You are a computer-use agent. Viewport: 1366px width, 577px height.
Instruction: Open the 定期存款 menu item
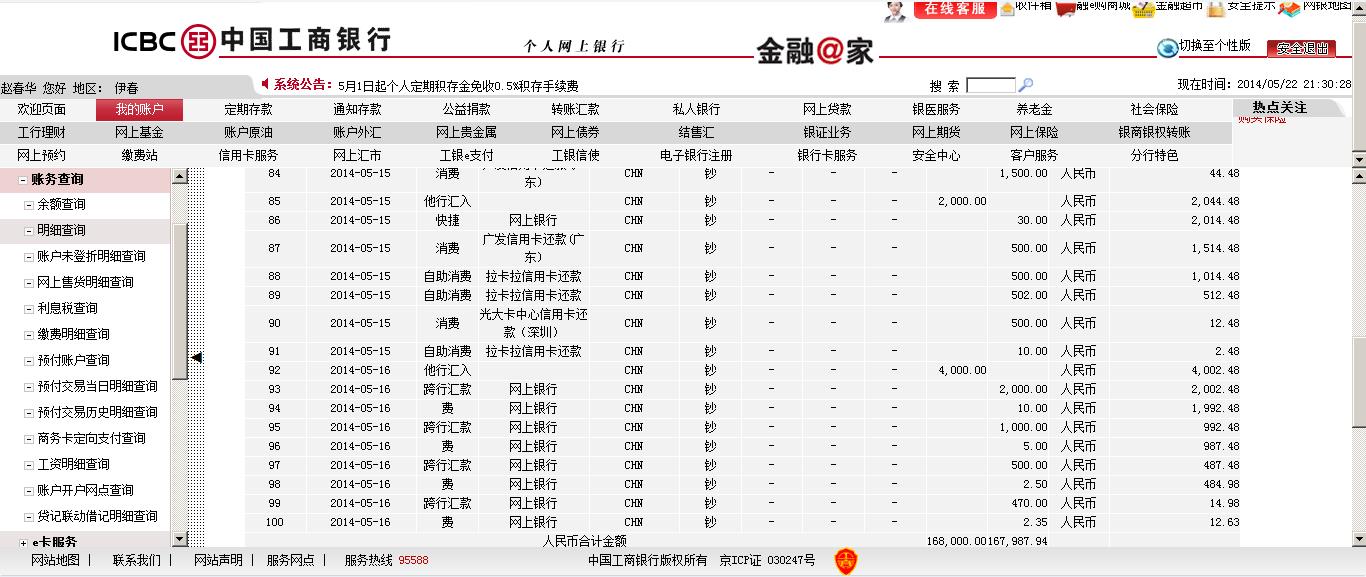[x=248, y=110]
